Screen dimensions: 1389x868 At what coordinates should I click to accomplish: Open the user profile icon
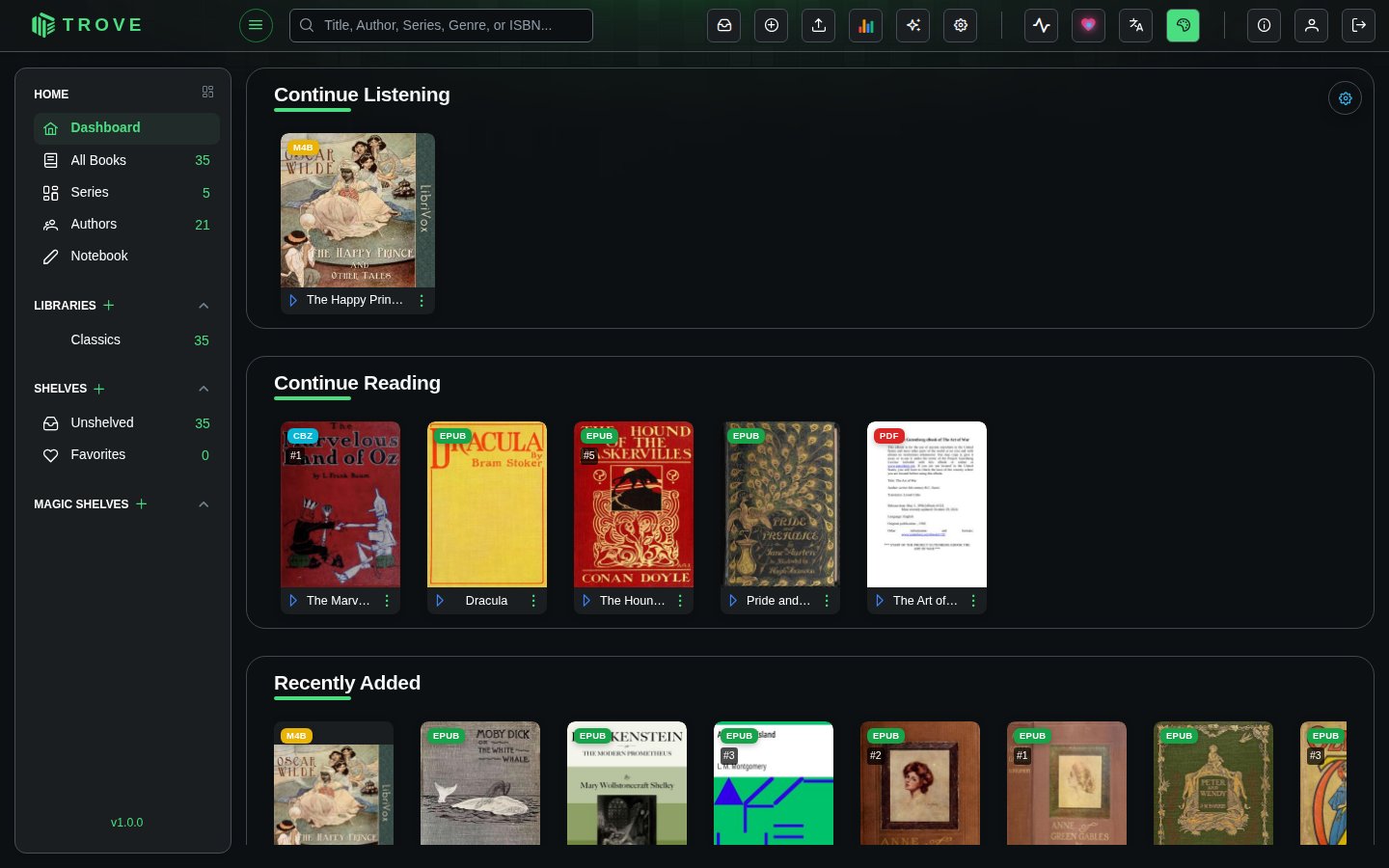[1312, 25]
